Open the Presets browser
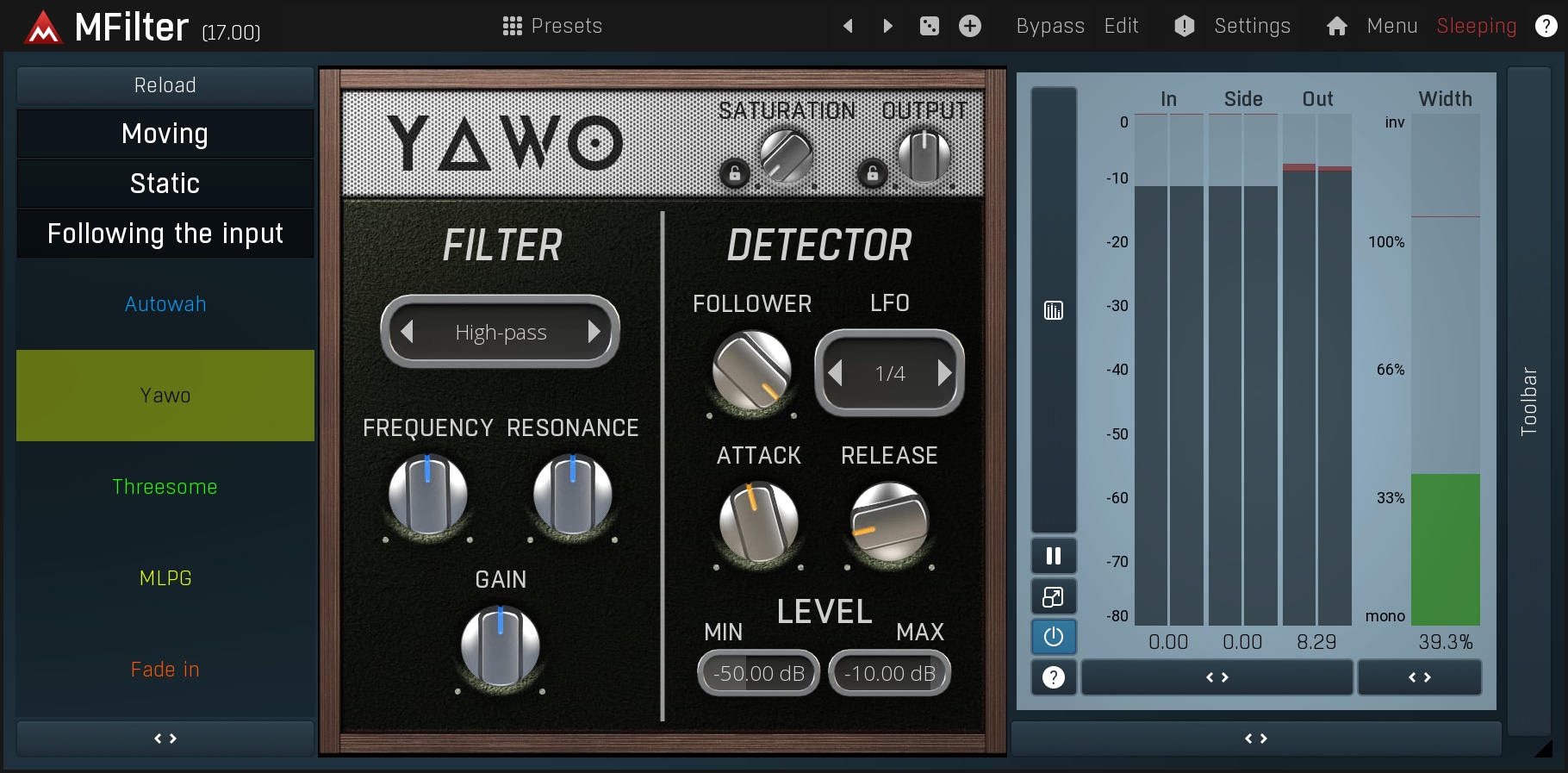 (552, 26)
